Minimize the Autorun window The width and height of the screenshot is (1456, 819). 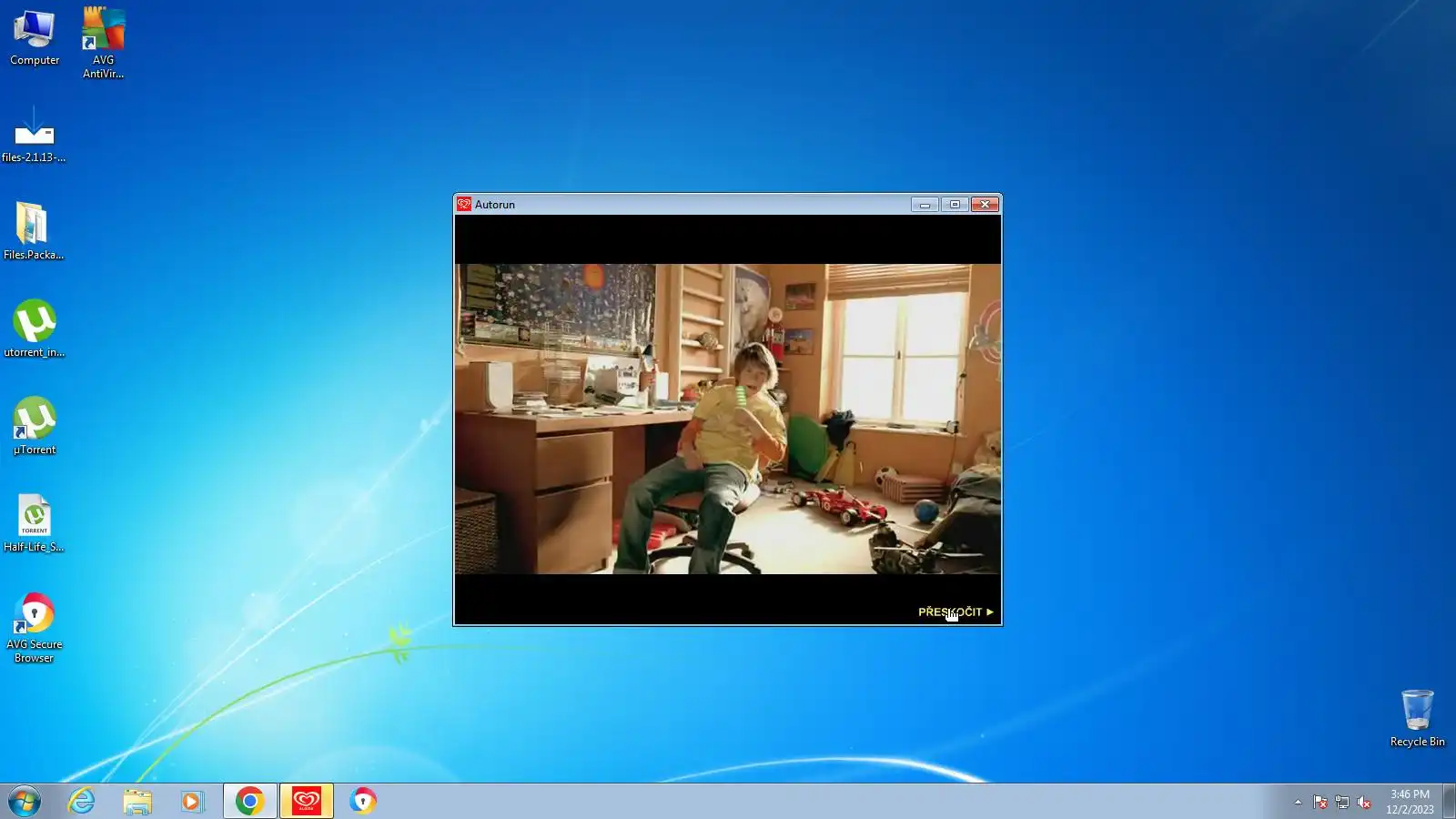tap(925, 205)
